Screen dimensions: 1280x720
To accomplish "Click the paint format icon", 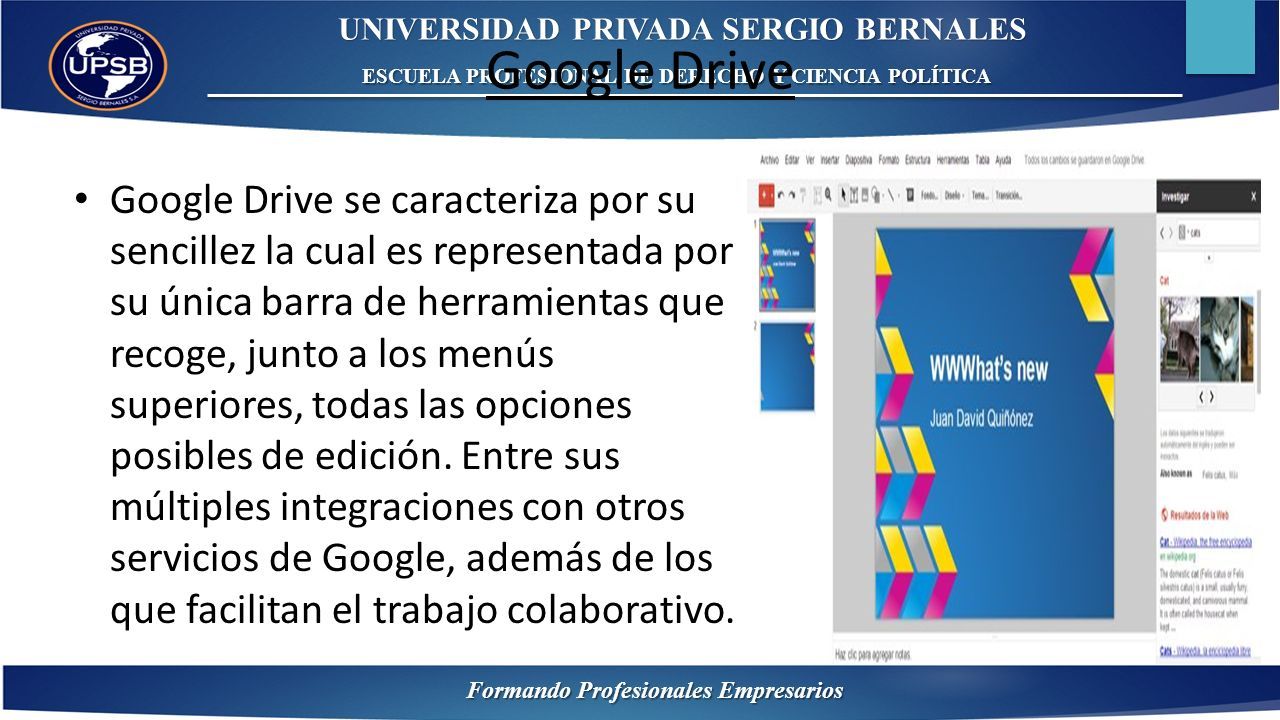I will [x=803, y=195].
